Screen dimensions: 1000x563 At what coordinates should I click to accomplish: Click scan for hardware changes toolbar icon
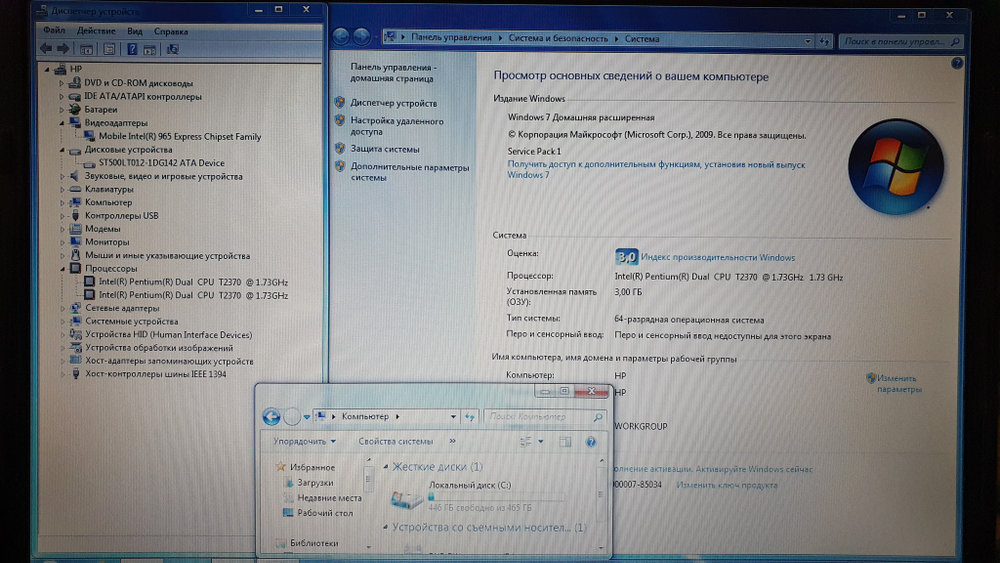pos(172,48)
